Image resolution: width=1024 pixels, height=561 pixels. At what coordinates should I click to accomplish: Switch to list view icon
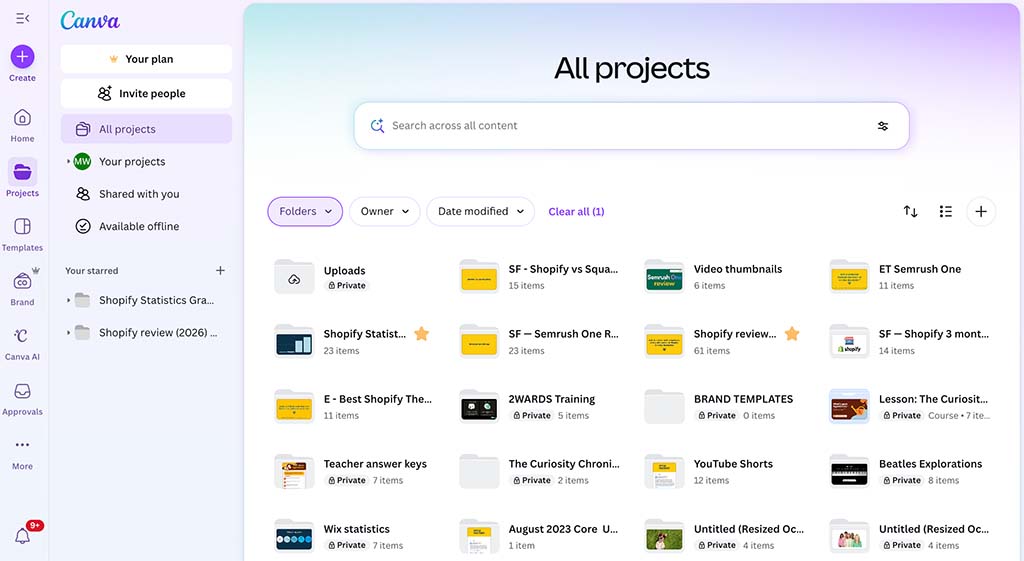pos(946,212)
